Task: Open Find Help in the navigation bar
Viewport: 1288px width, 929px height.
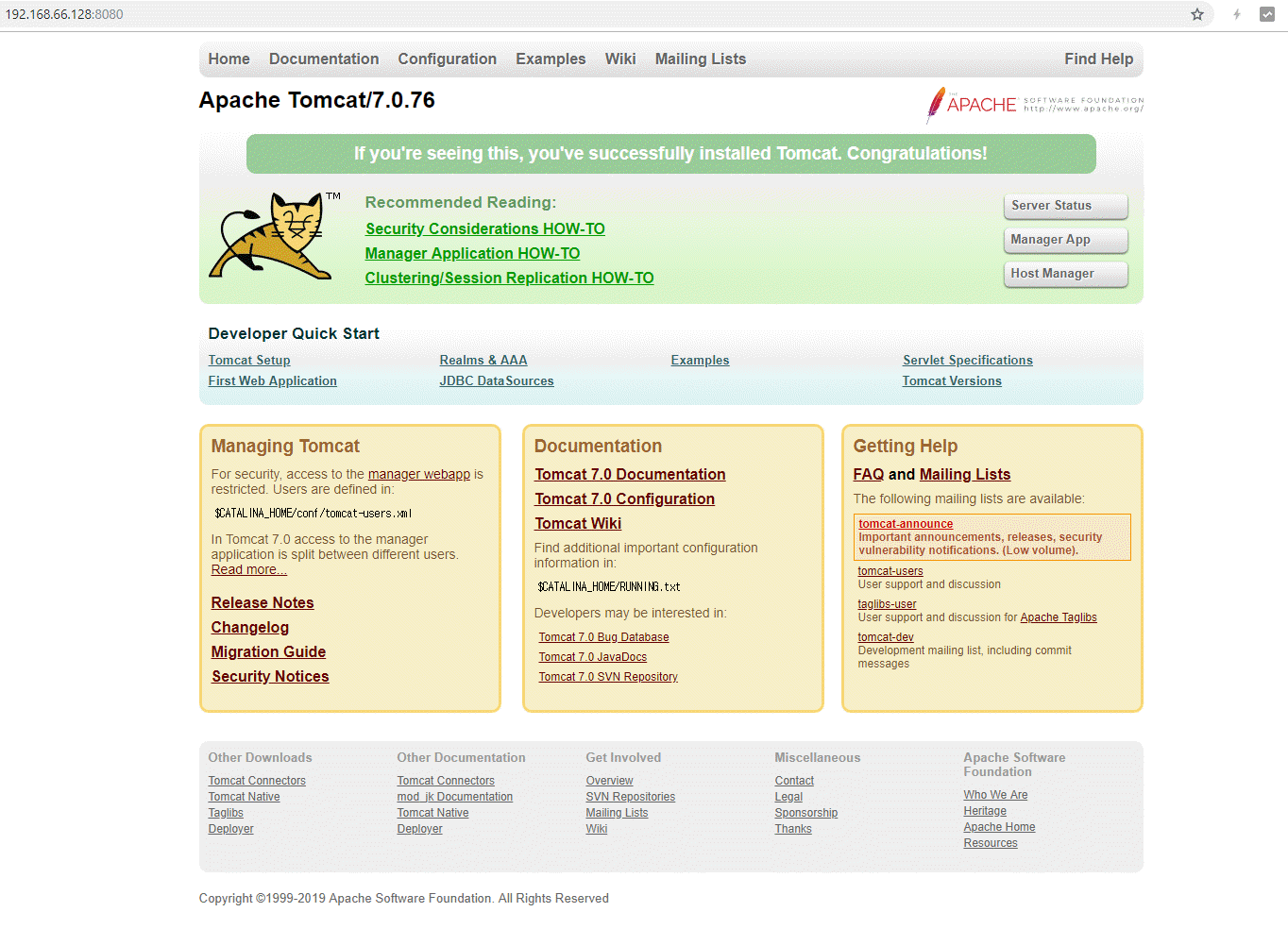Action: tap(1098, 59)
